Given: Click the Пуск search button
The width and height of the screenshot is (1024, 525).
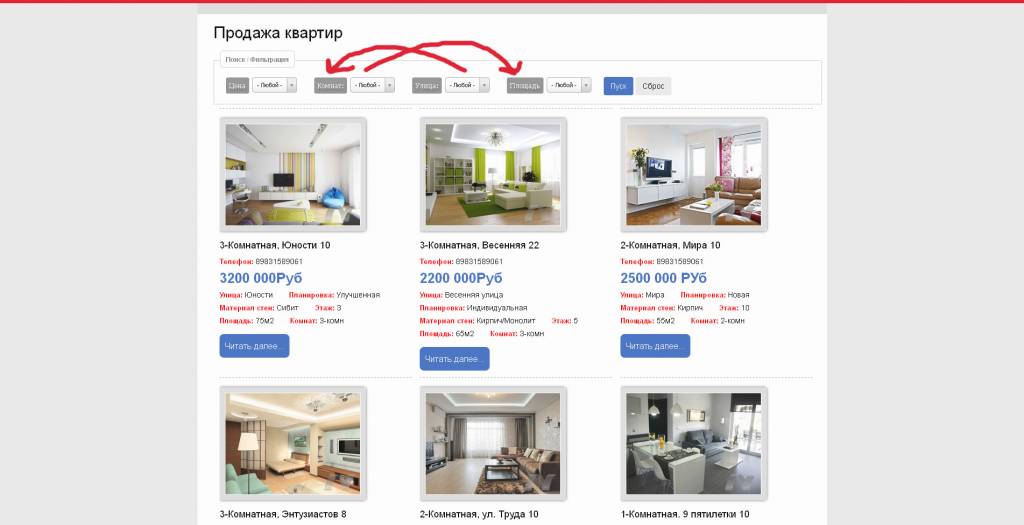Looking at the screenshot, I should pyautogui.click(x=618, y=86).
